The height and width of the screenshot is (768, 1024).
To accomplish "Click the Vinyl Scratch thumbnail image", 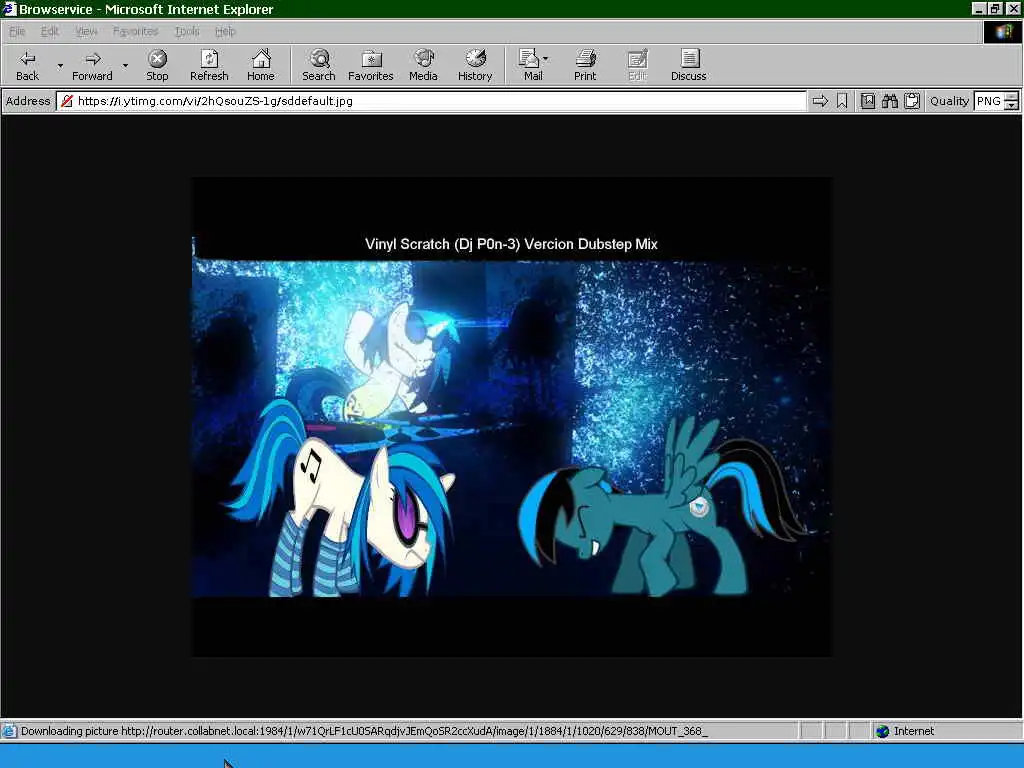I will coord(511,417).
